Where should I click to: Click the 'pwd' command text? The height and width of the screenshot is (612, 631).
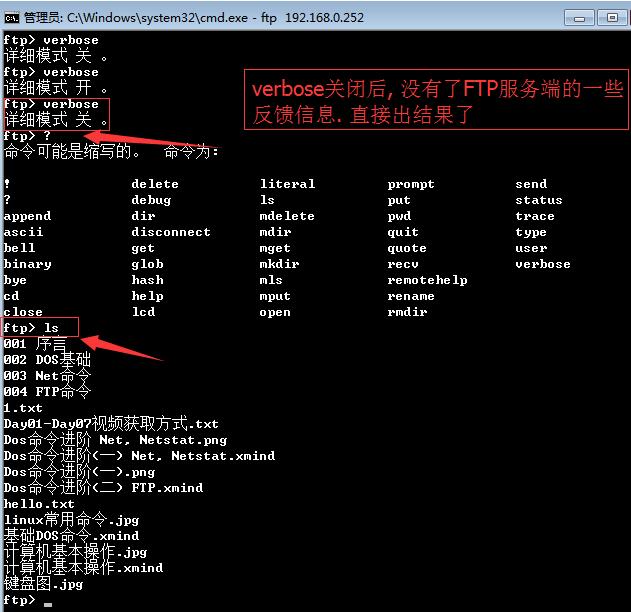point(399,216)
